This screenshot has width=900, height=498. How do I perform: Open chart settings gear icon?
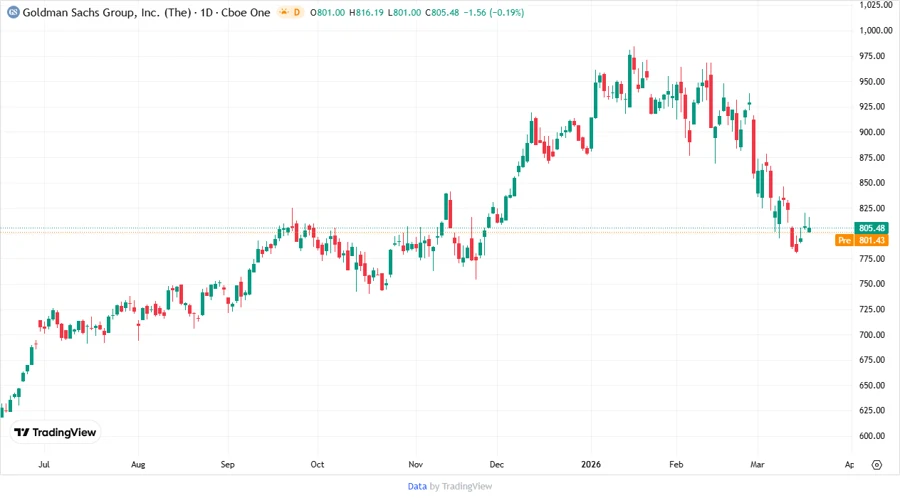(876, 465)
